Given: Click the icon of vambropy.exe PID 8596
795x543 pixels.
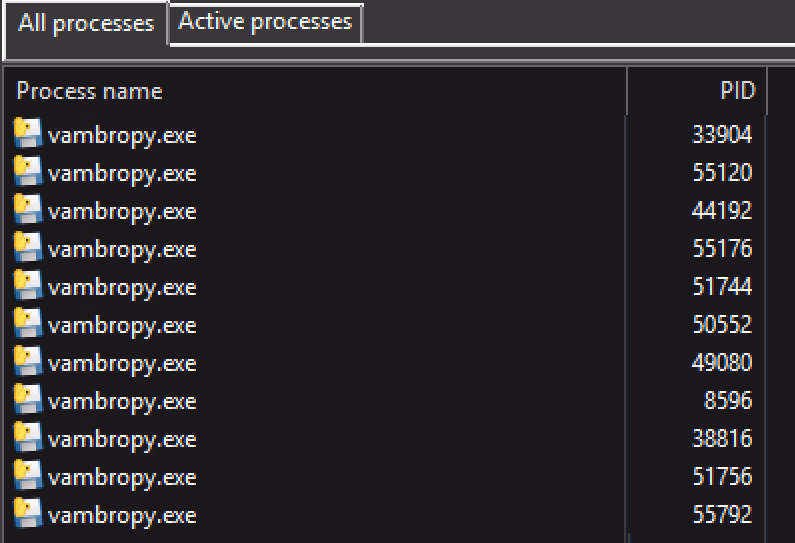Looking at the screenshot, I should (x=27, y=399).
